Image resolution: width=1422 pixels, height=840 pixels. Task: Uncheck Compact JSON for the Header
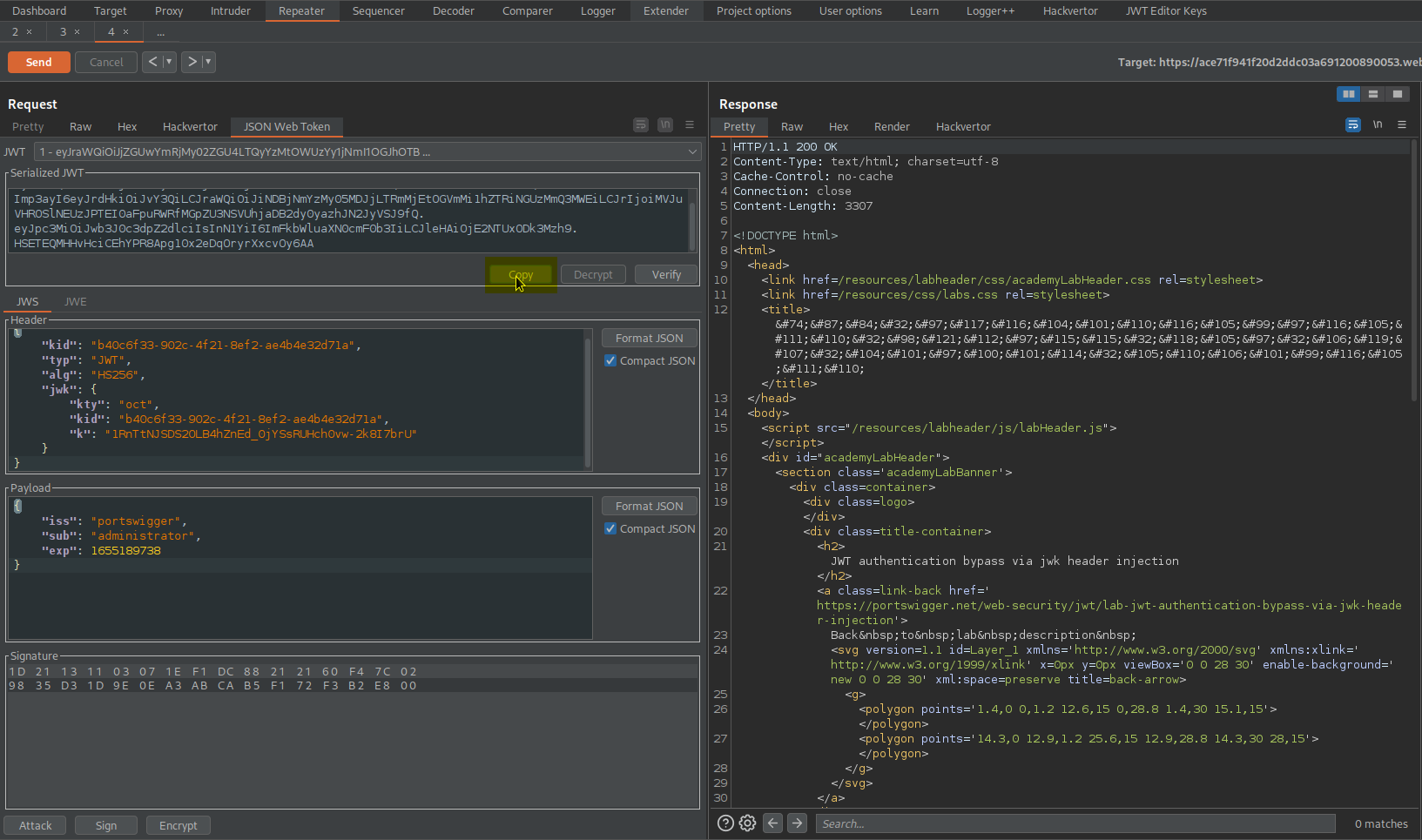tap(610, 360)
